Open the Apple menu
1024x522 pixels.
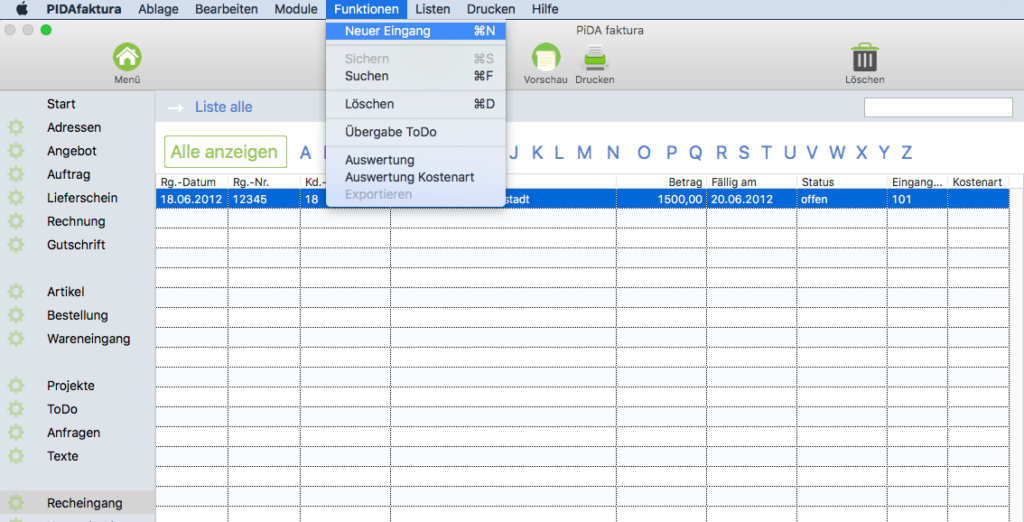pos(22,9)
